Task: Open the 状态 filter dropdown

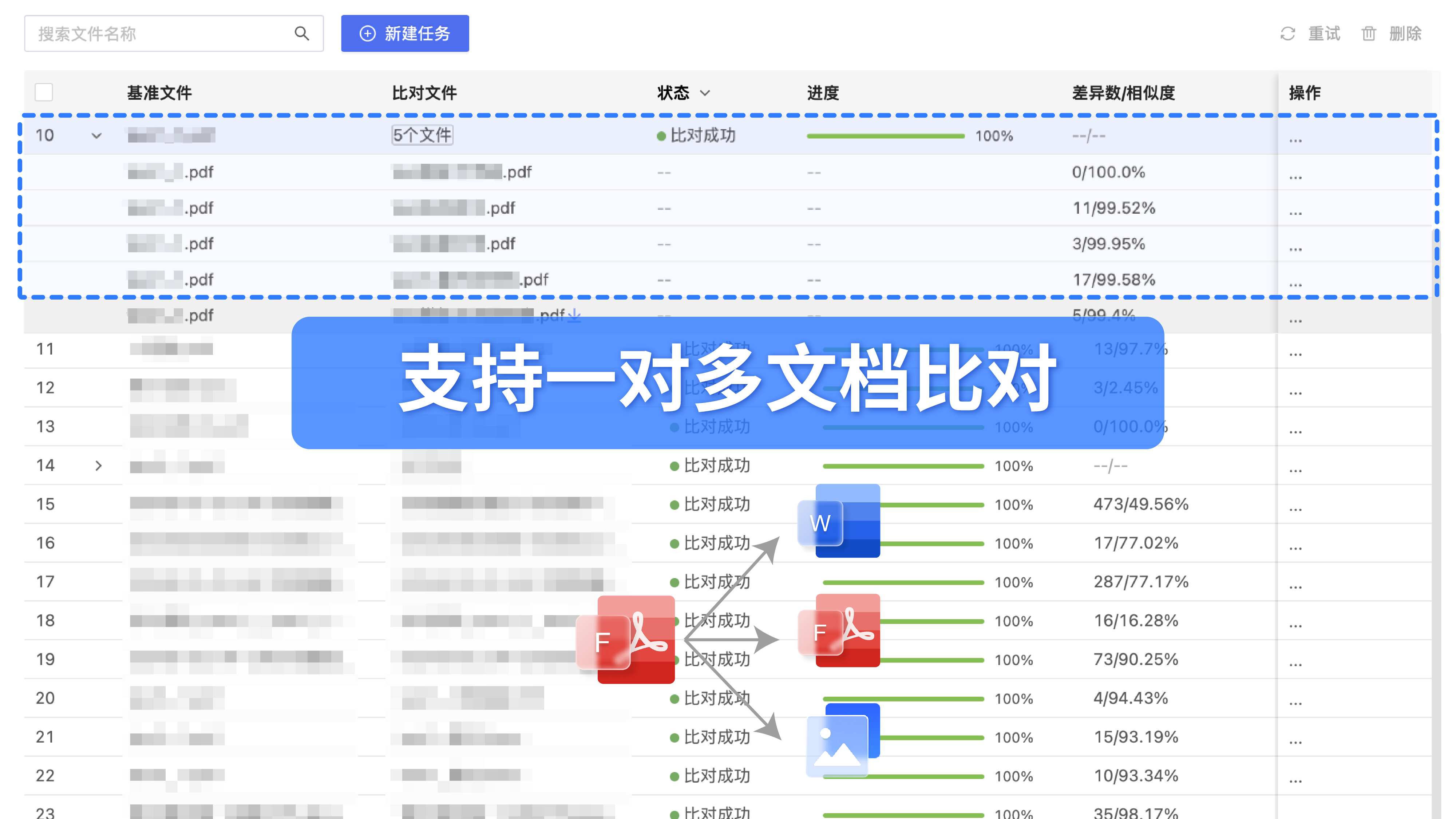Action: [704, 93]
